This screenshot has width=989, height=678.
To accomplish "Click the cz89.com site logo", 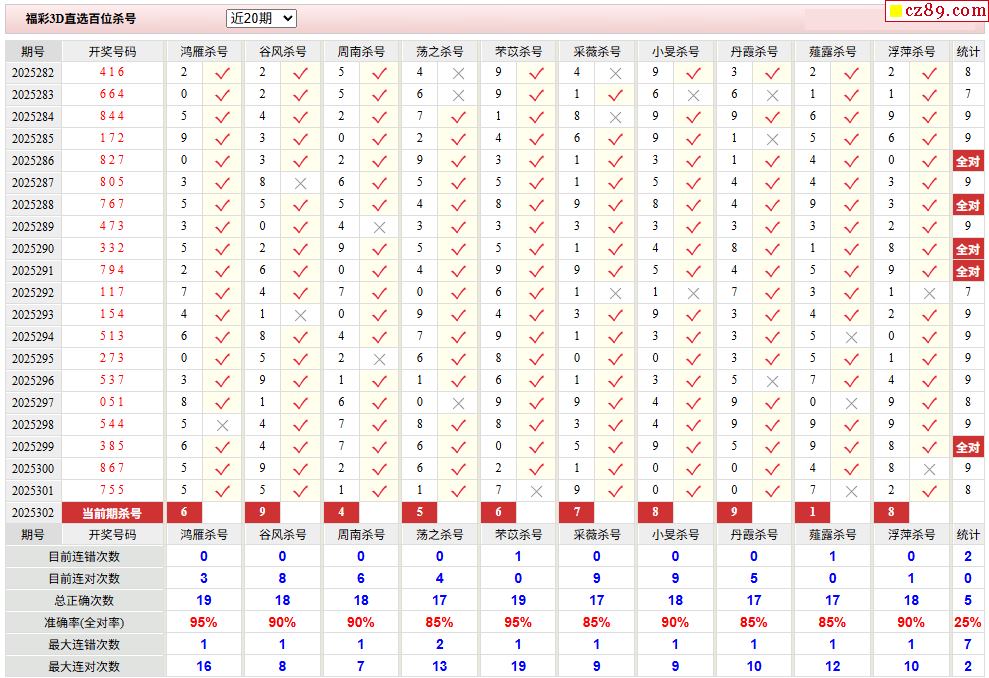I will coord(937,11).
